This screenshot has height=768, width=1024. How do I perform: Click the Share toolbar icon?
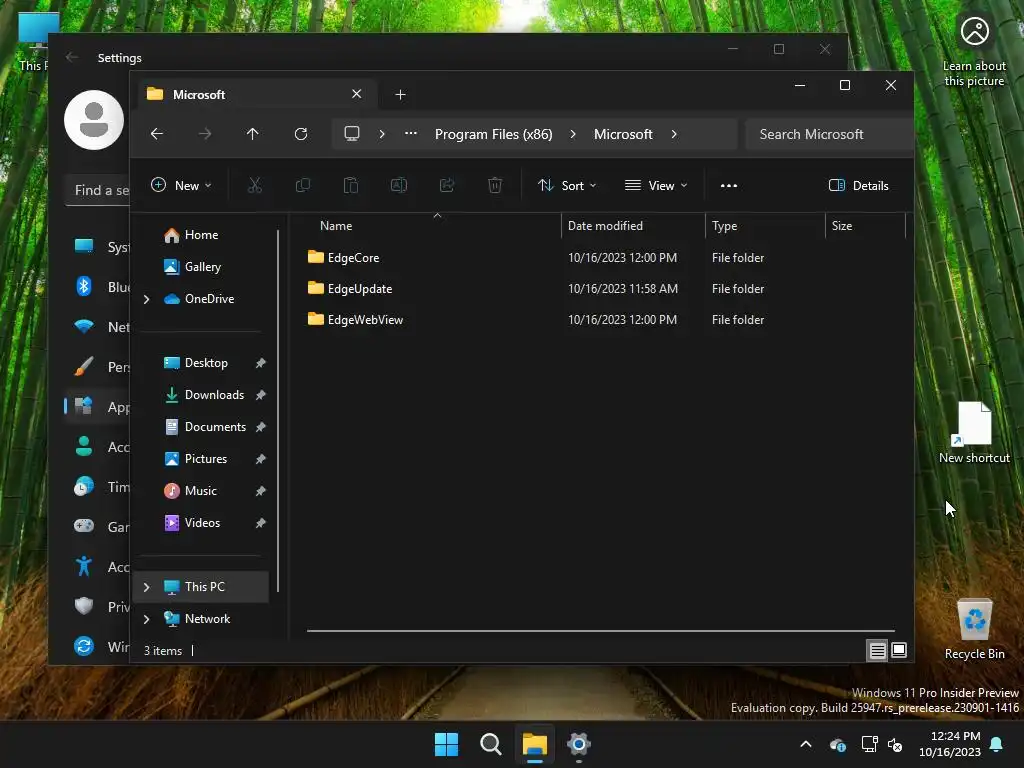(x=447, y=185)
